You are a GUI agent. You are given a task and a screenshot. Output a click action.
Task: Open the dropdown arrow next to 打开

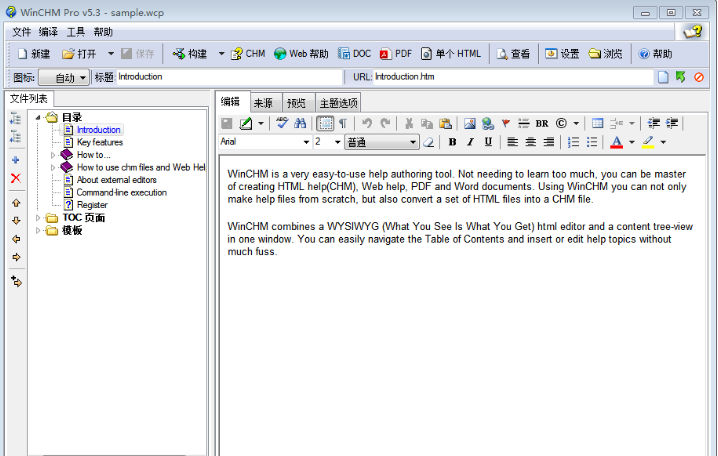[x=110, y=54]
